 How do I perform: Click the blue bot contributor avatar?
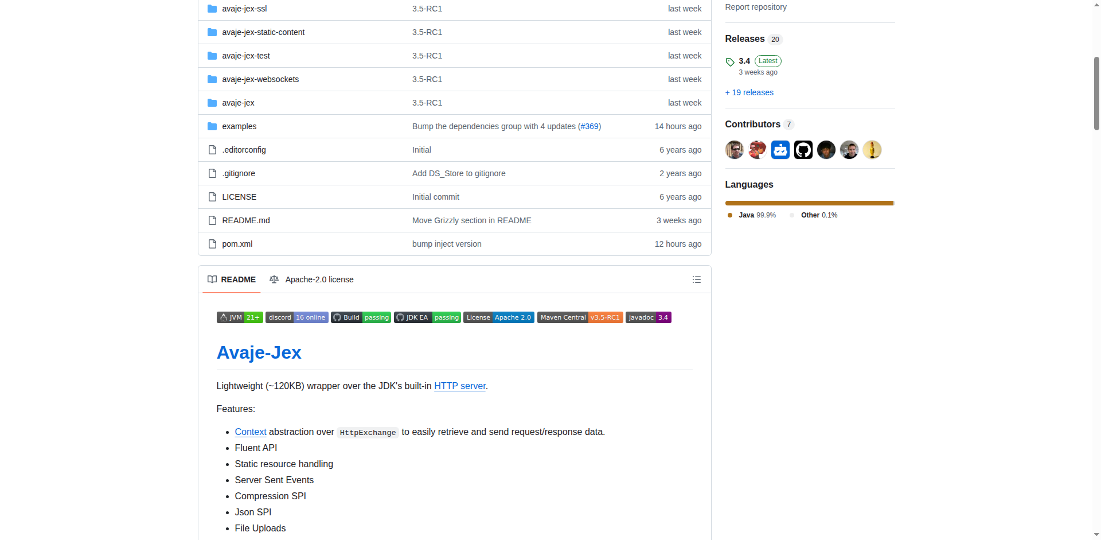point(780,150)
